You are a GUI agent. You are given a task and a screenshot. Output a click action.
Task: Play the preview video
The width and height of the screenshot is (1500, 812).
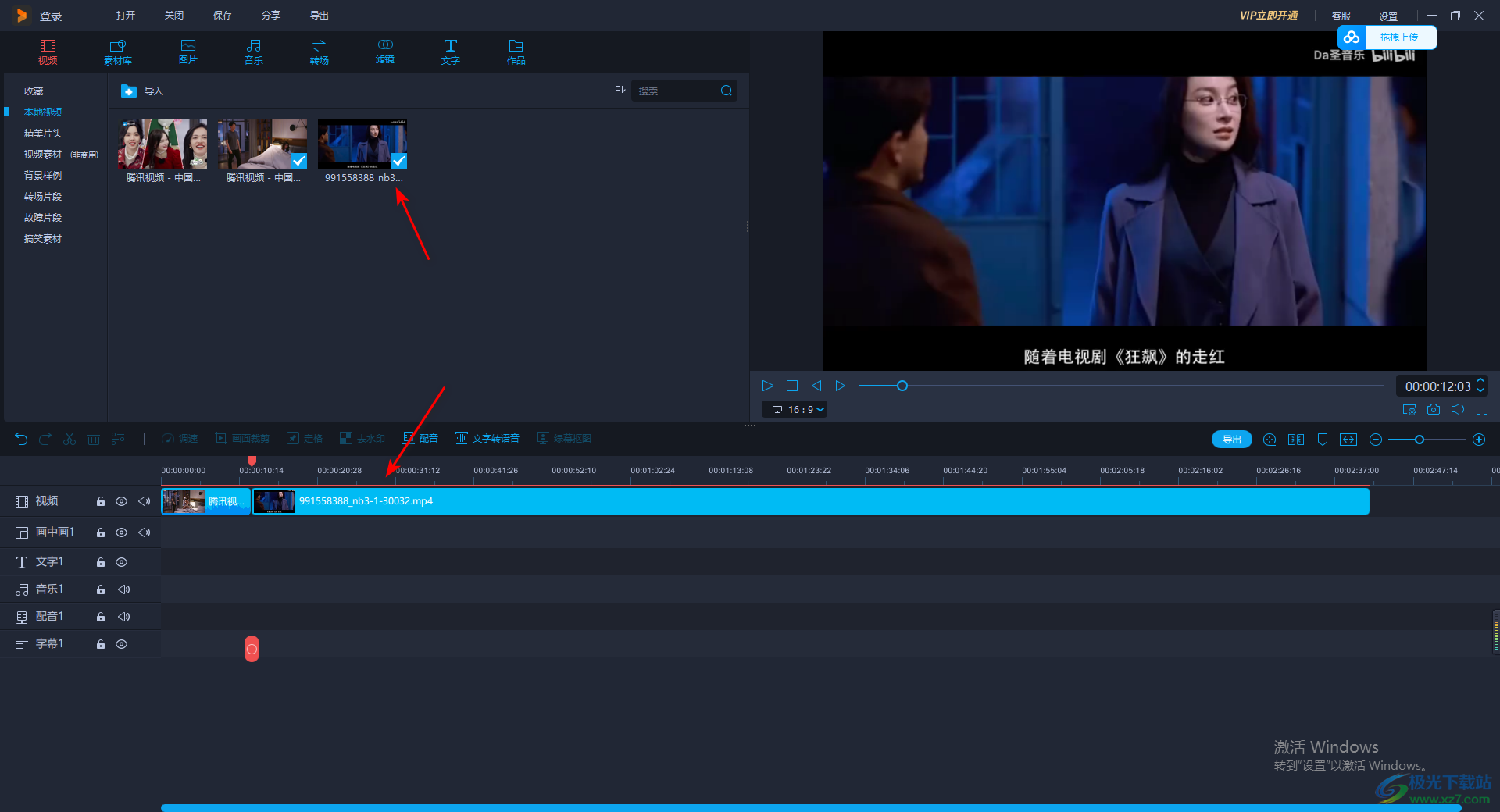tap(767, 386)
